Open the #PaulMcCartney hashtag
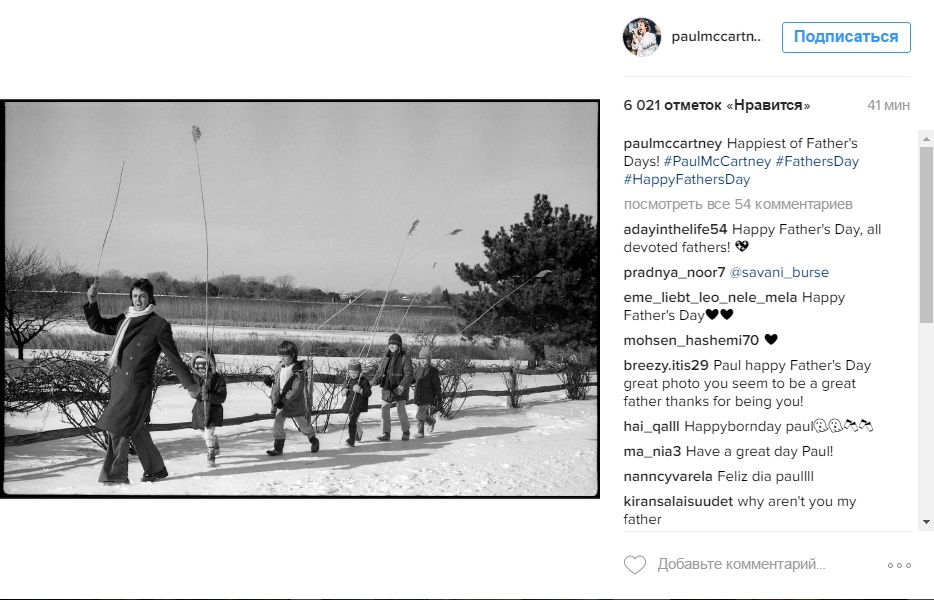Image resolution: width=934 pixels, height=600 pixels. tap(717, 161)
